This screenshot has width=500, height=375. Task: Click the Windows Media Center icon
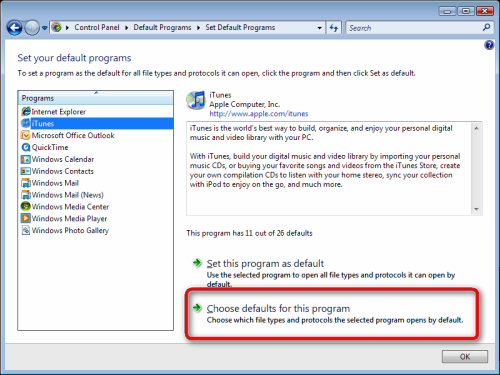(x=26, y=206)
